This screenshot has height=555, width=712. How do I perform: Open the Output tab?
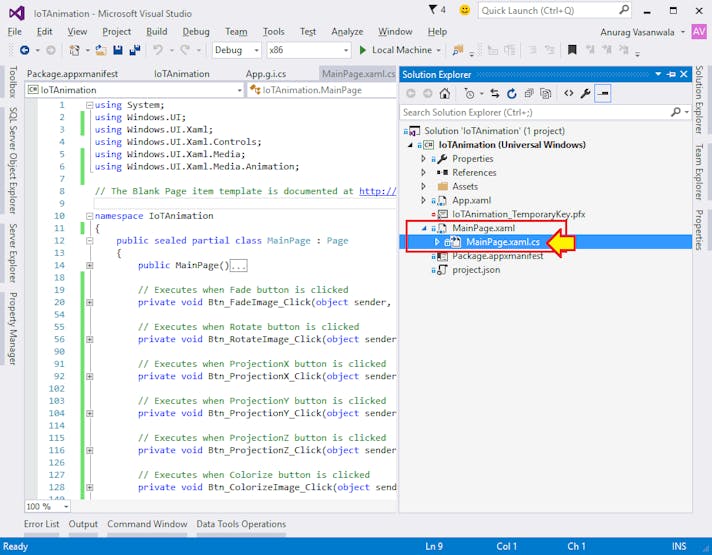[x=83, y=524]
